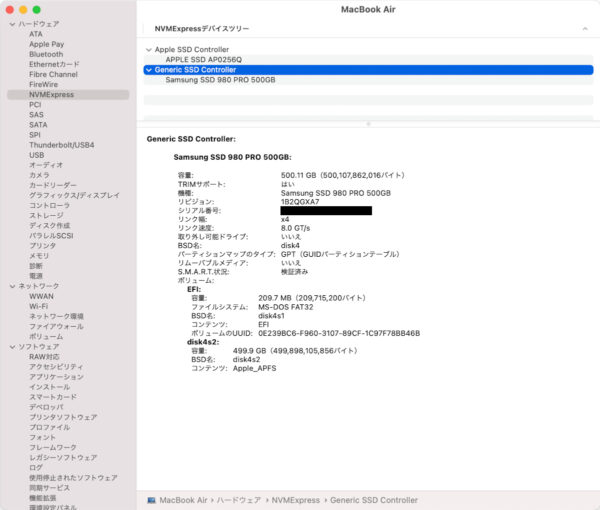Select Samsung SSD 980 PRO 500GB row
Image resolution: width=600 pixels, height=510 pixels.
coord(368,80)
